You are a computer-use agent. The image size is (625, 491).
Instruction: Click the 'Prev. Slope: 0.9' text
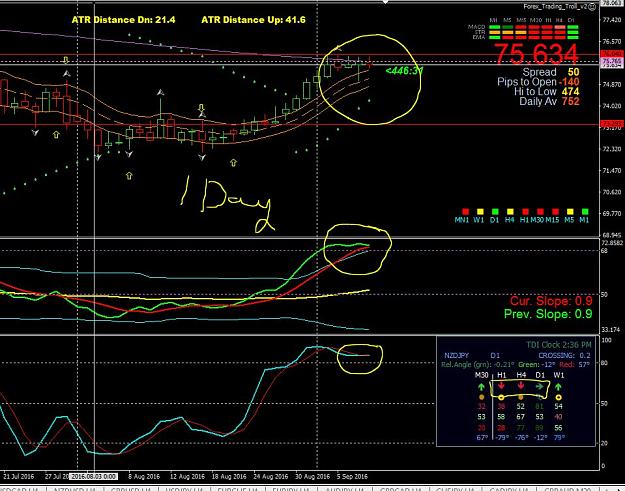(x=548, y=314)
